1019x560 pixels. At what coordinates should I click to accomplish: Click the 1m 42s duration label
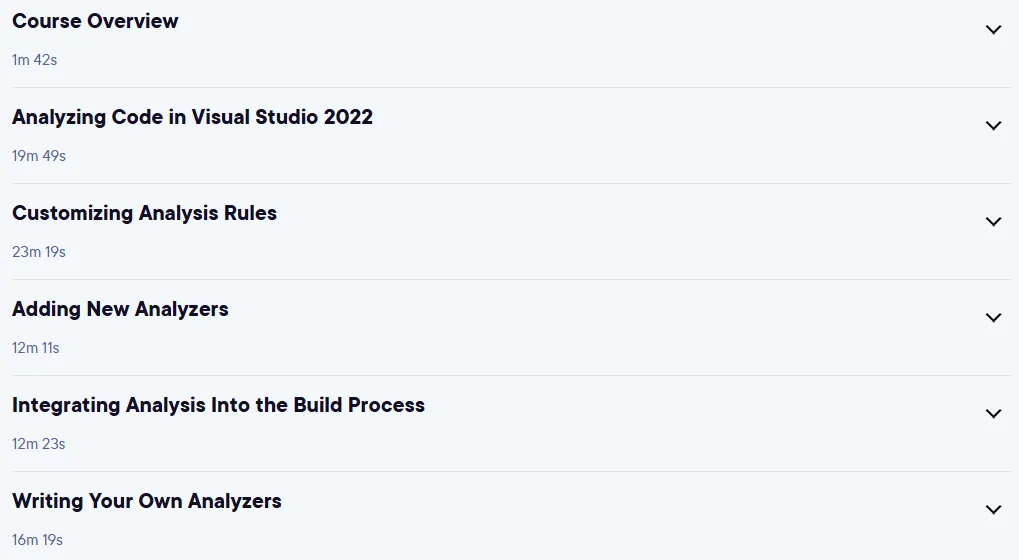click(x=34, y=60)
